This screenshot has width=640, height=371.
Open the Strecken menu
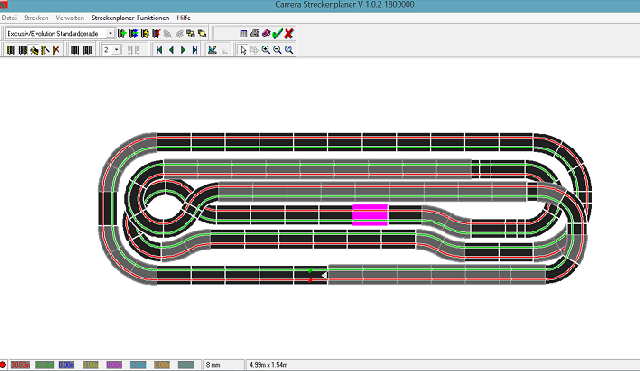pyautogui.click(x=36, y=18)
